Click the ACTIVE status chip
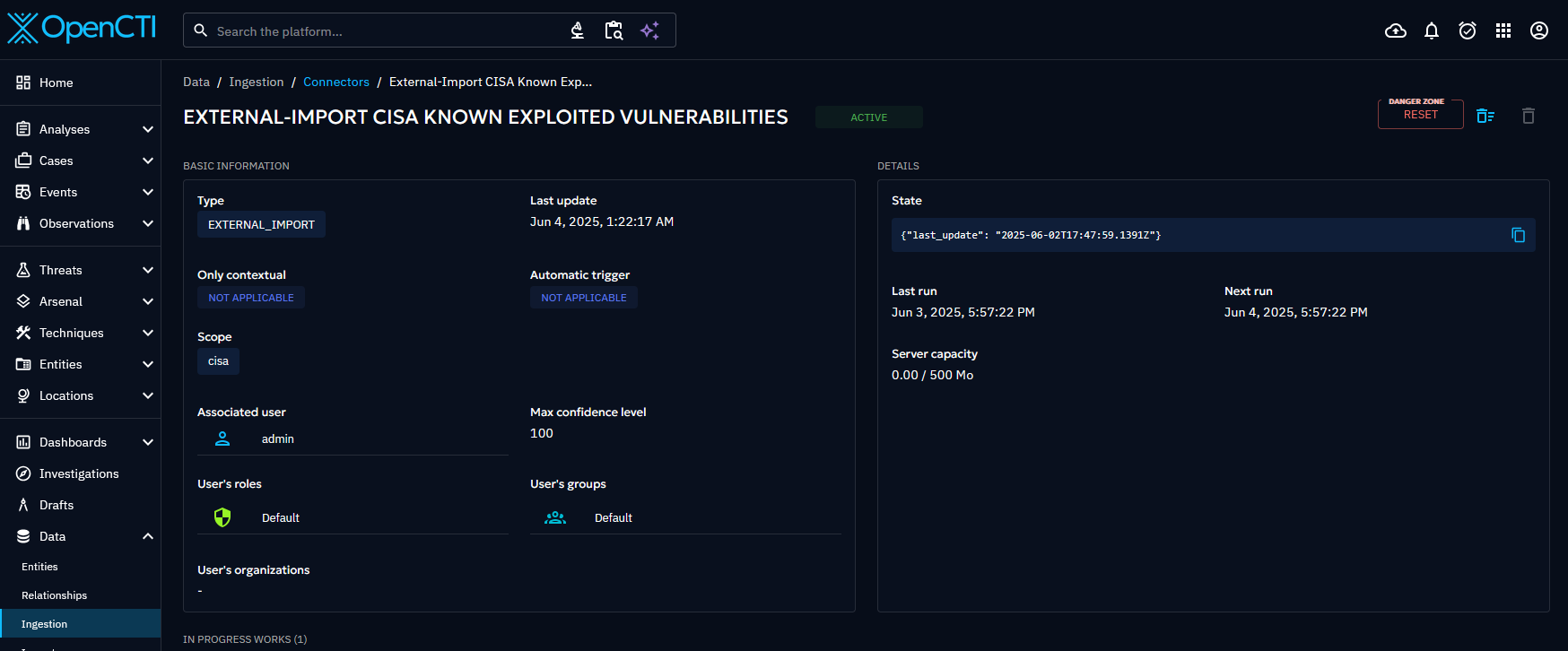Image resolution: width=1568 pixels, height=651 pixels. coord(868,117)
